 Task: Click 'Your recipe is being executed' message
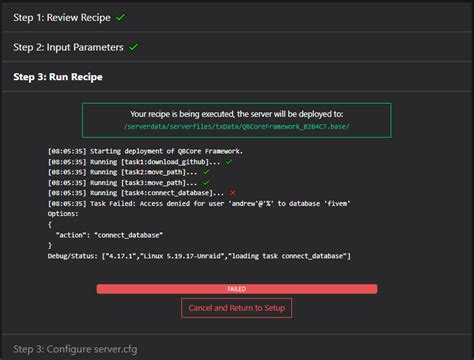click(237, 114)
